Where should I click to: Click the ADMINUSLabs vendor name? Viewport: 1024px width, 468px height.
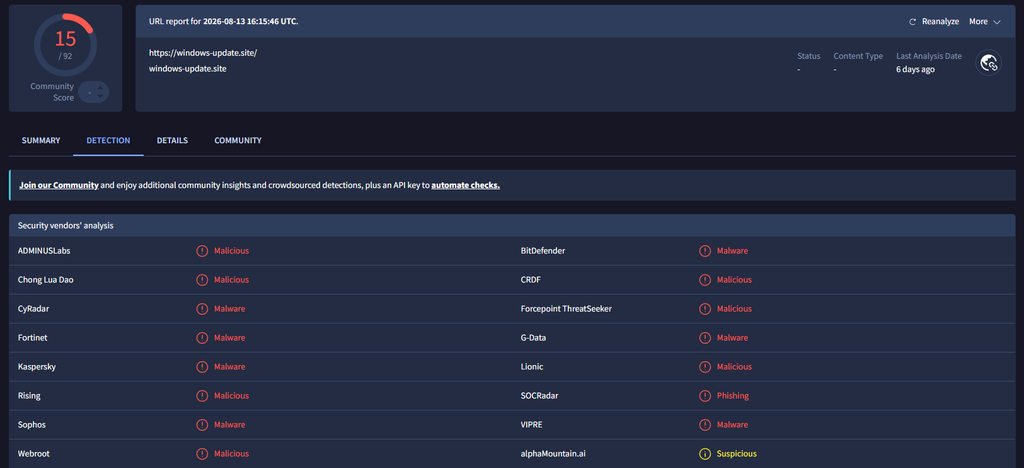44,251
